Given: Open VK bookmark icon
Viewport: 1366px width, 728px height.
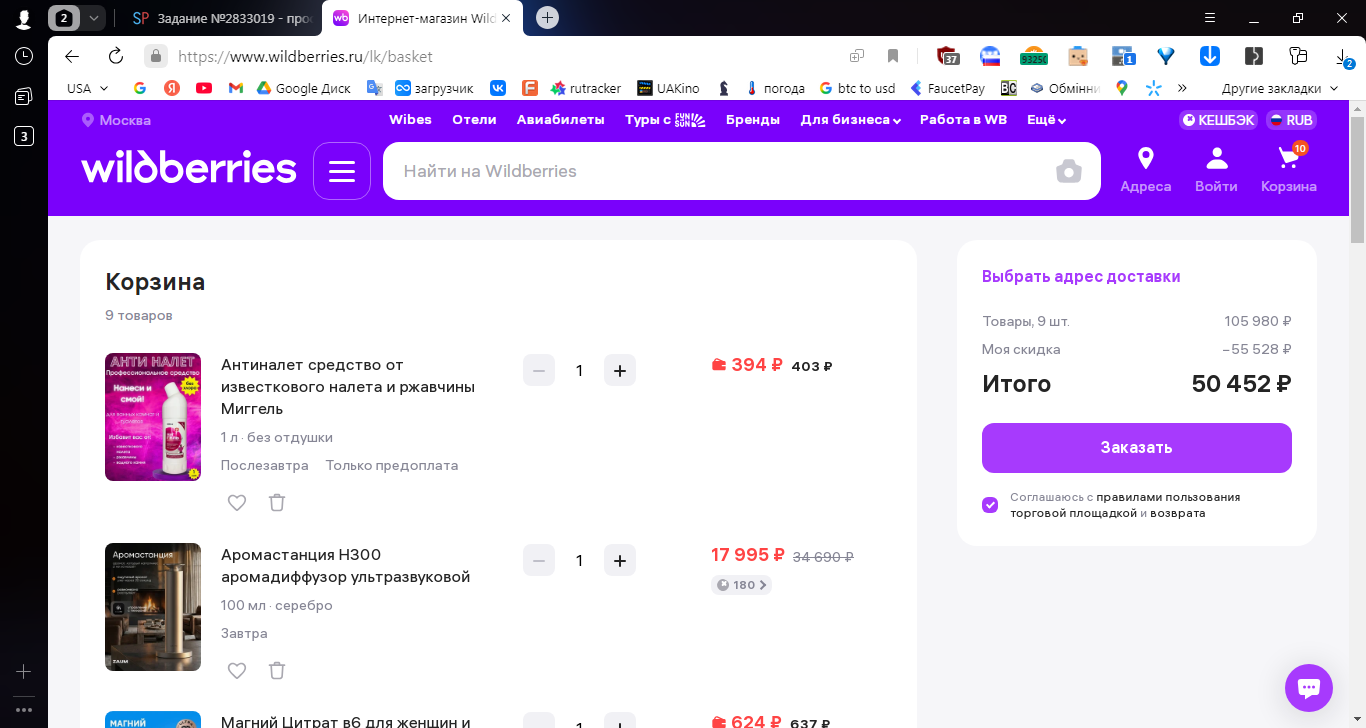Looking at the screenshot, I should (498, 88).
